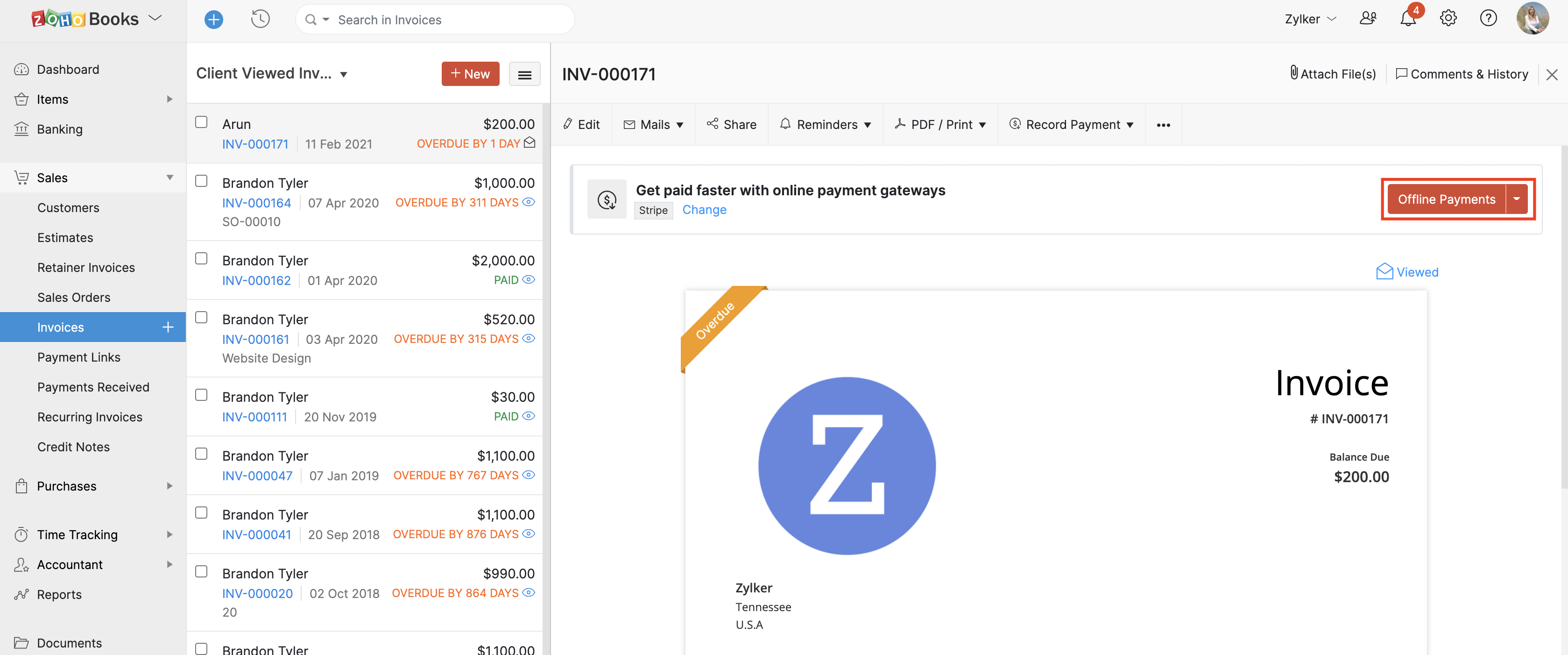Expand the Record Payment dropdown arrow
The height and width of the screenshot is (655, 1568).
pyautogui.click(x=1131, y=124)
